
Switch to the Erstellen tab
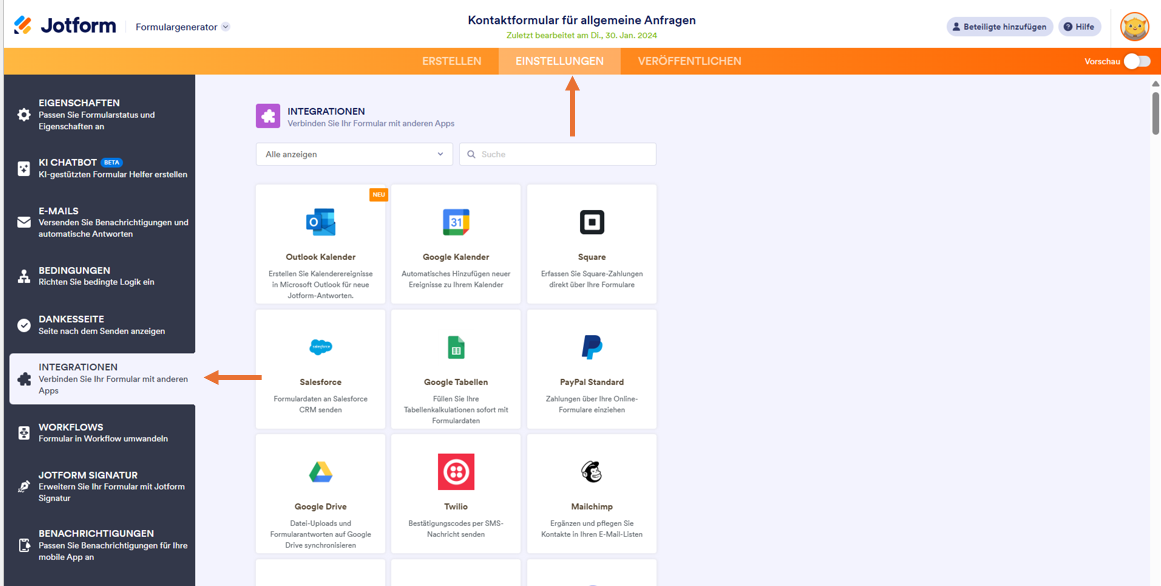click(452, 61)
